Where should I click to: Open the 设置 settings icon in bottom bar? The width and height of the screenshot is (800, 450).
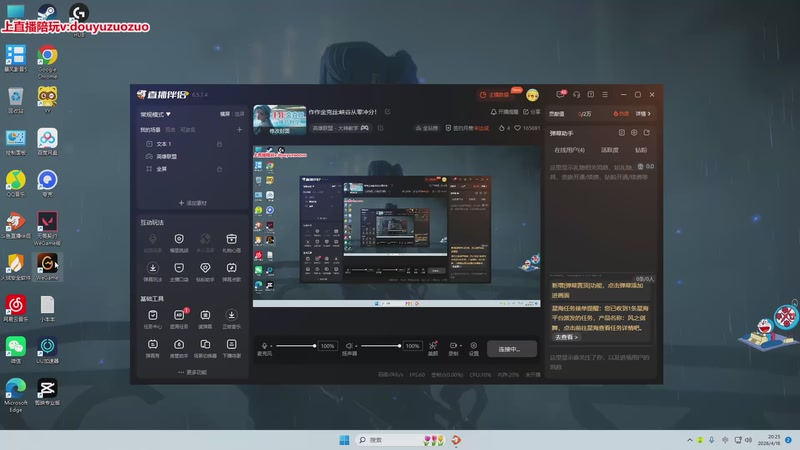473,345
